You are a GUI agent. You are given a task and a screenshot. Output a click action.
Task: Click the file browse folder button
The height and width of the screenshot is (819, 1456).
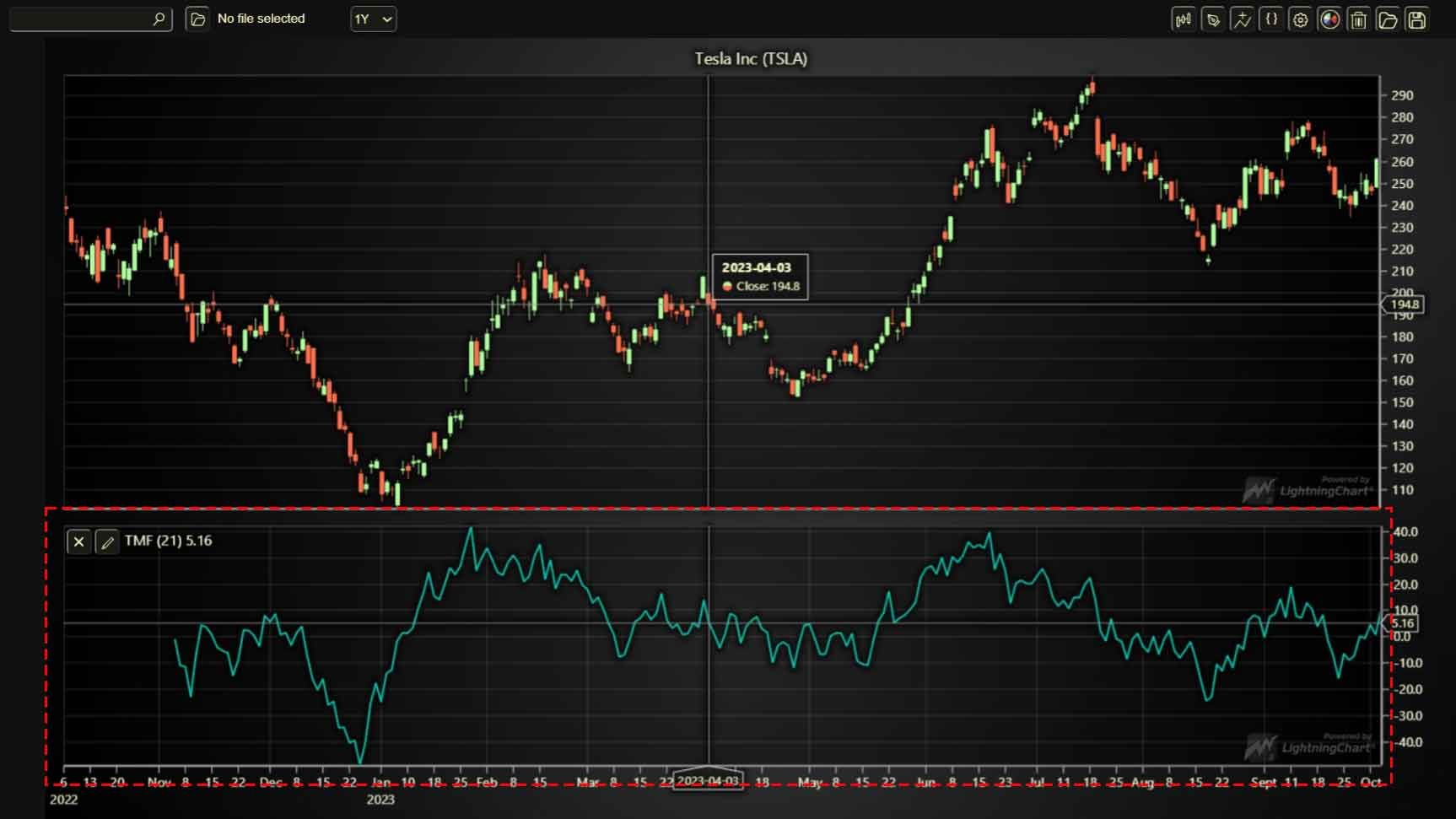click(197, 19)
